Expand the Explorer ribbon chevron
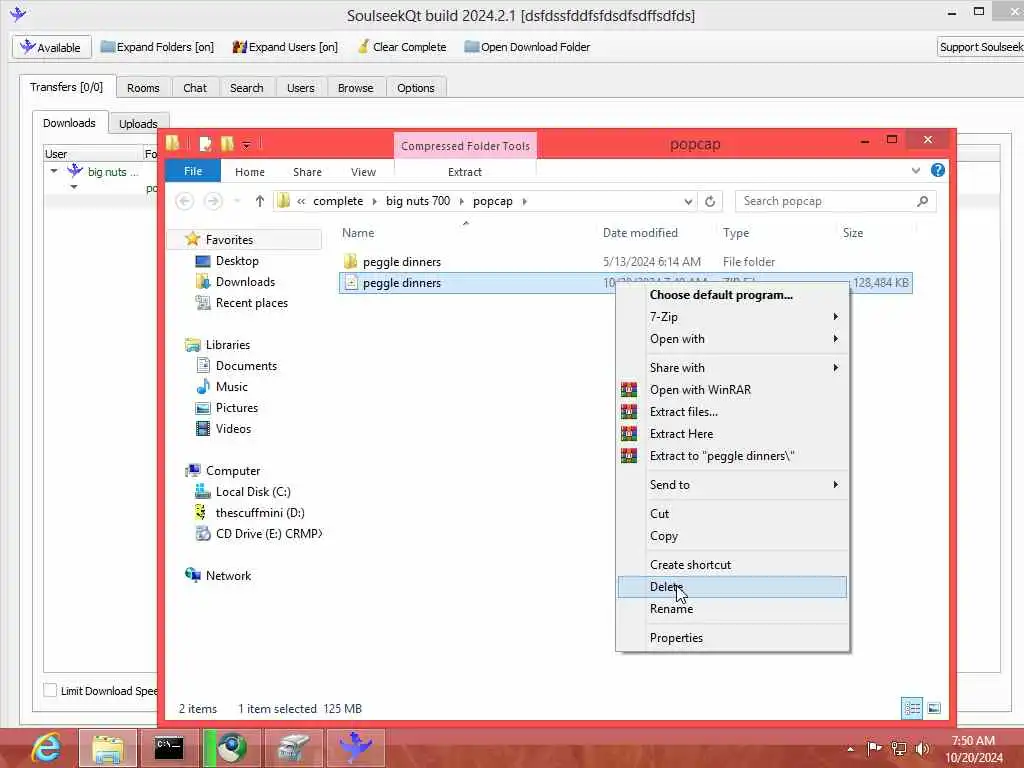Viewport: 1024px width, 768px height. (x=916, y=170)
